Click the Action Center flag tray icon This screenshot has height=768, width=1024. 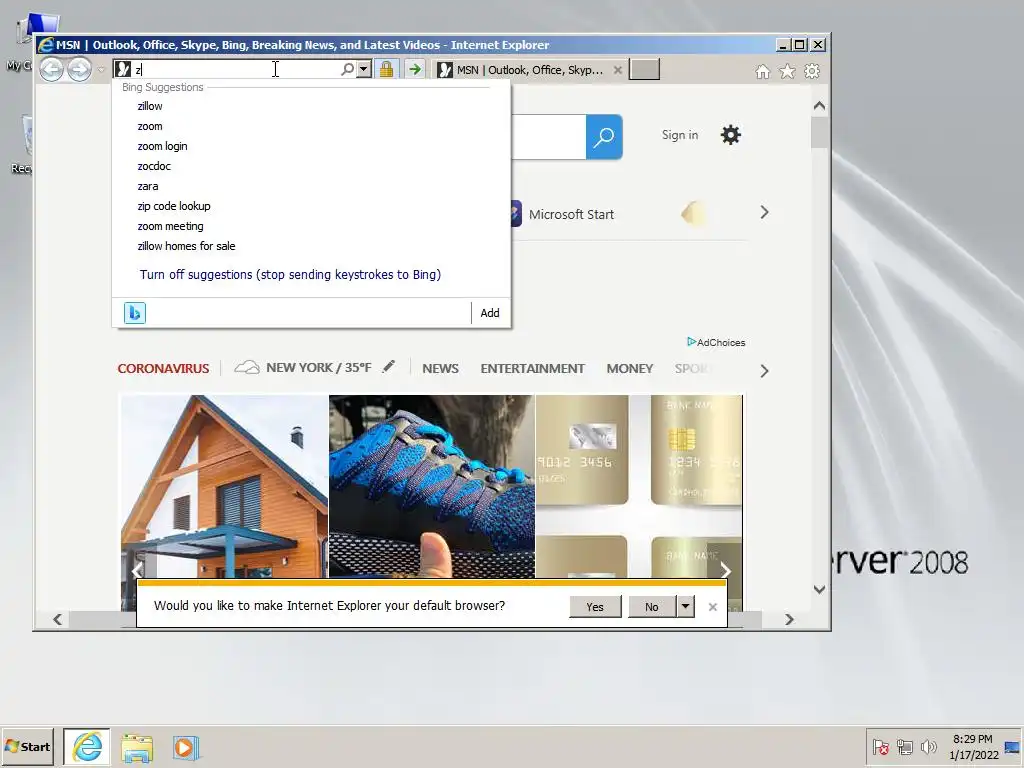tap(880, 746)
